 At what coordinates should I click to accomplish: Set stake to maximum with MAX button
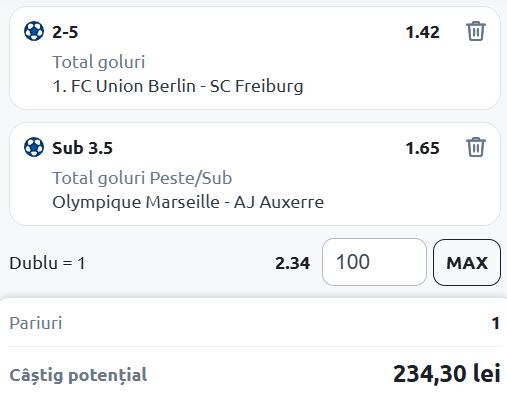click(467, 262)
